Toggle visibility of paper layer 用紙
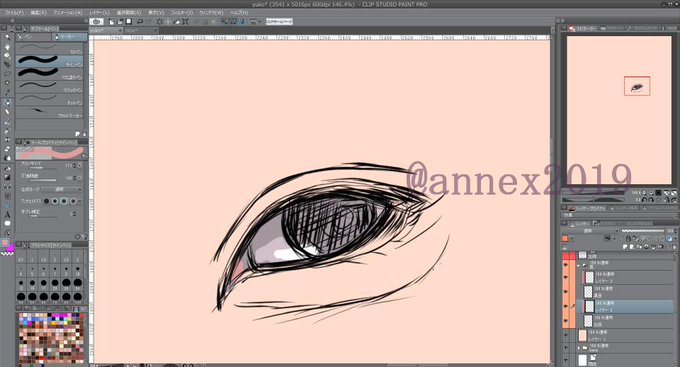This screenshot has height=367, width=680. 566,360
